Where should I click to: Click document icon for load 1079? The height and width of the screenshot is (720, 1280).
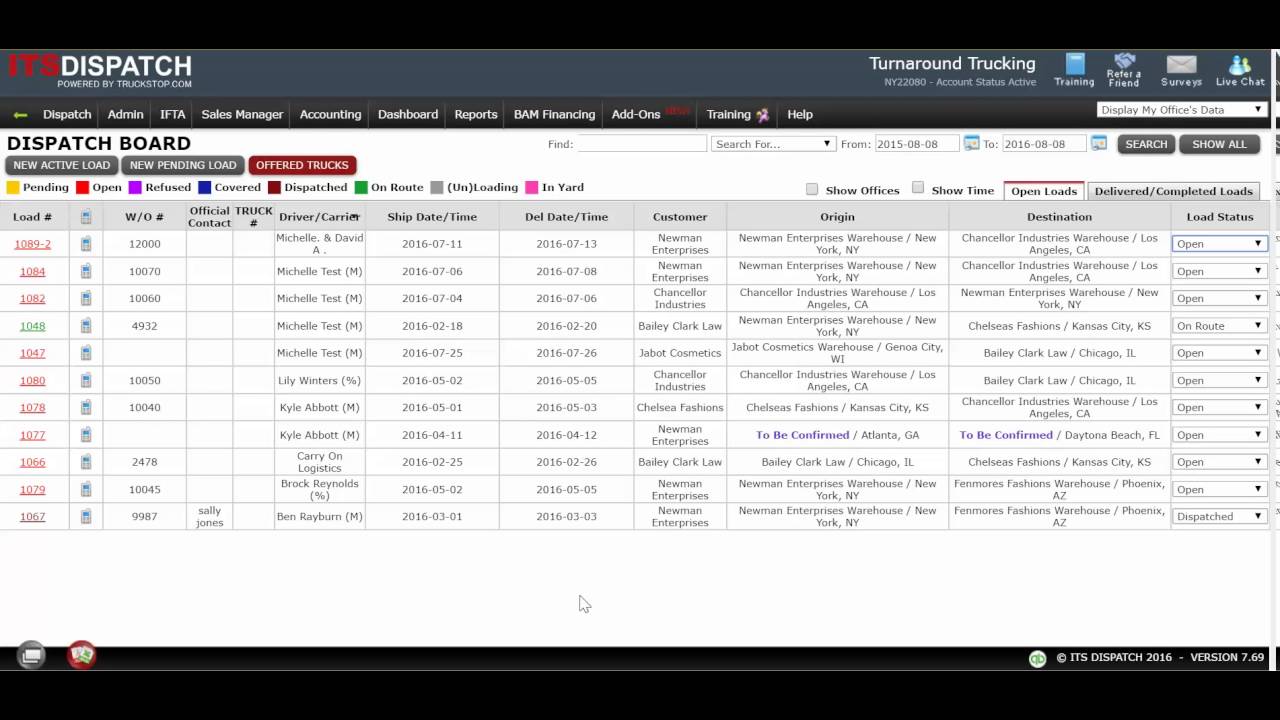click(86, 489)
